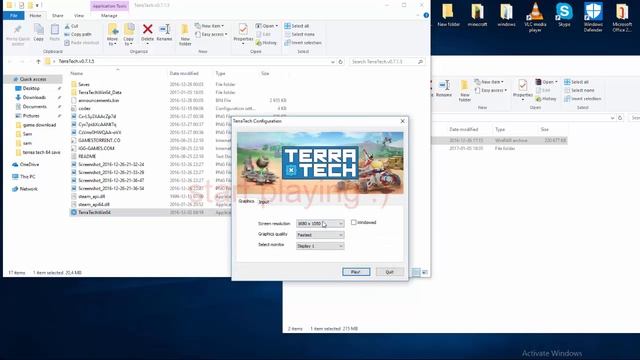The height and width of the screenshot is (360, 640).
Task: Sort by the Date modified column in front window
Action: pyautogui.click(x=184, y=73)
